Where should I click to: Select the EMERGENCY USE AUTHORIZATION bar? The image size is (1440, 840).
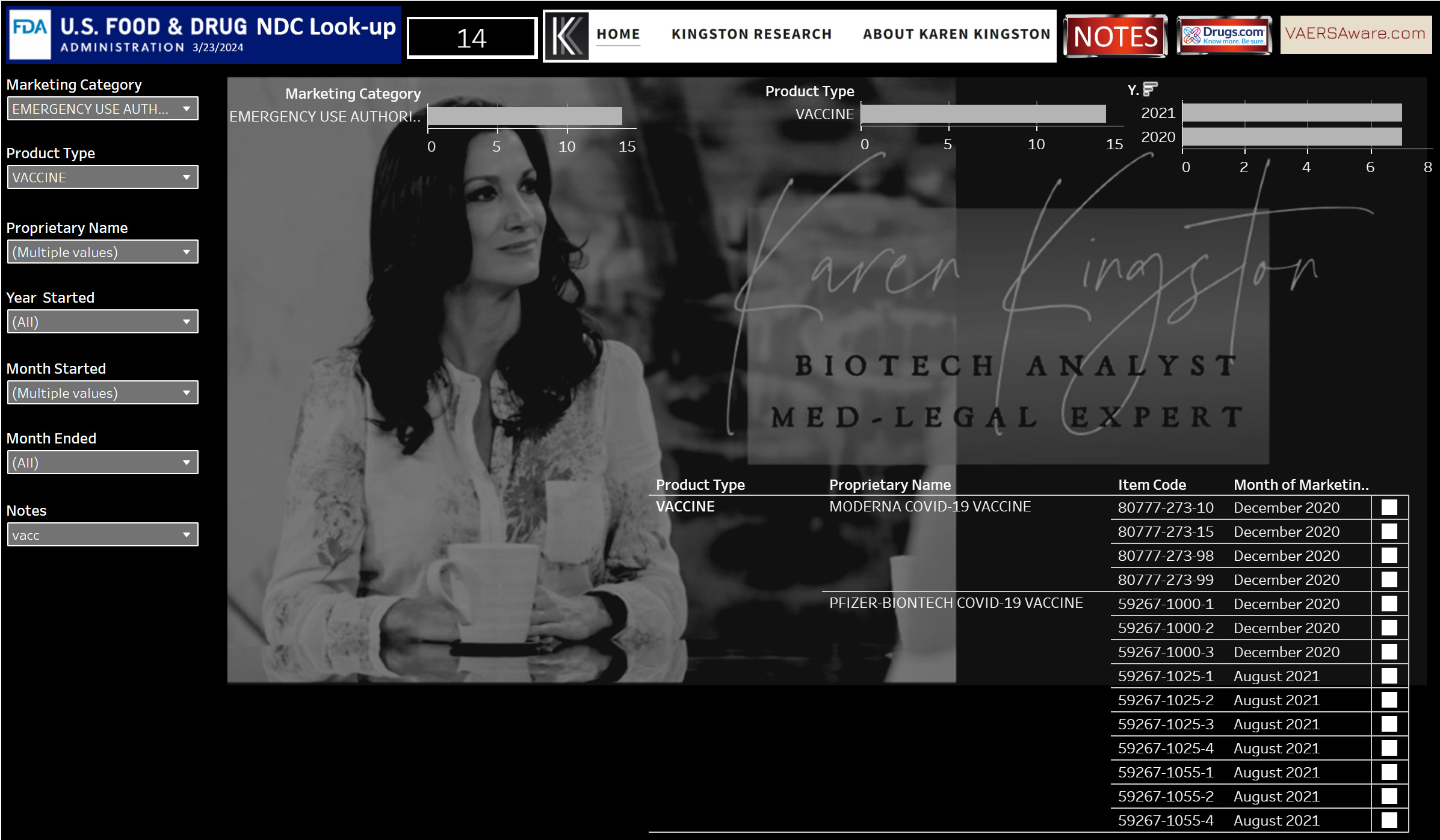pyautogui.click(x=524, y=116)
